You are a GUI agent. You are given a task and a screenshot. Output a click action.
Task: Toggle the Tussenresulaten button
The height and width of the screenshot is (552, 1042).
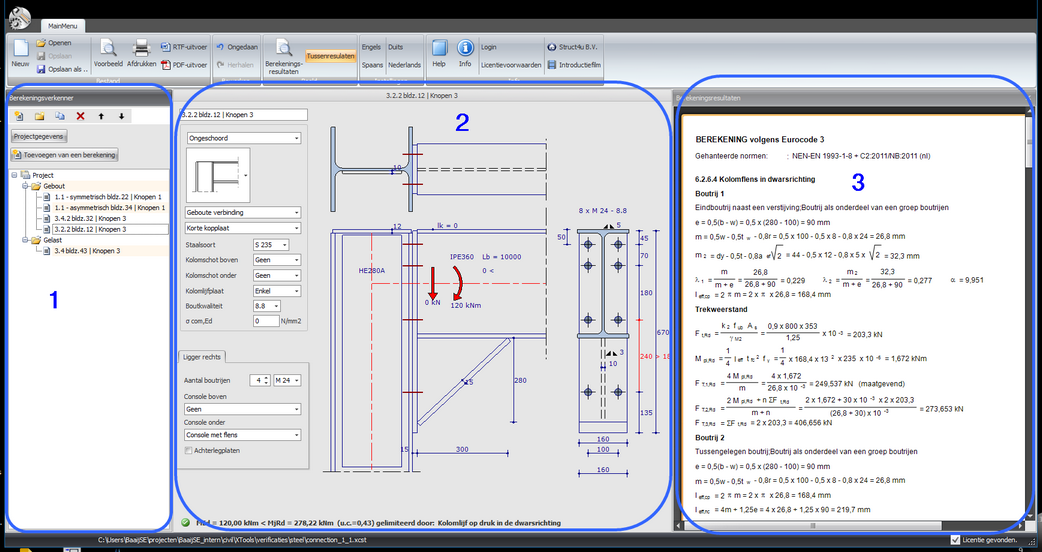pyautogui.click(x=330, y=56)
